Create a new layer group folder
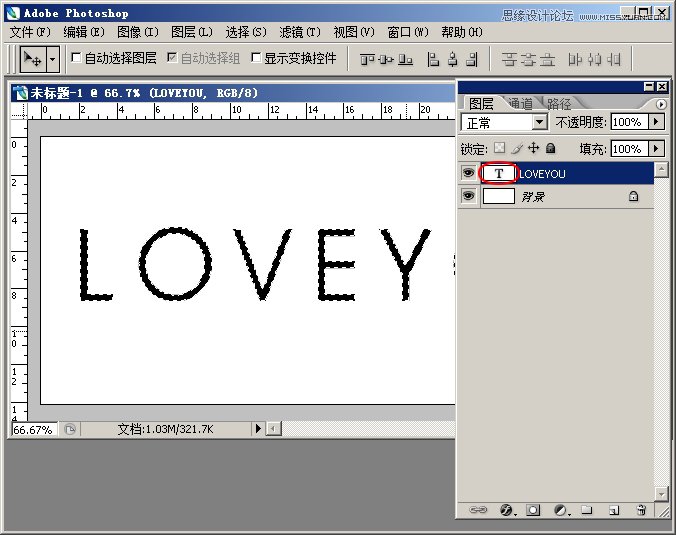The width and height of the screenshot is (676, 535). click(587, 510)
